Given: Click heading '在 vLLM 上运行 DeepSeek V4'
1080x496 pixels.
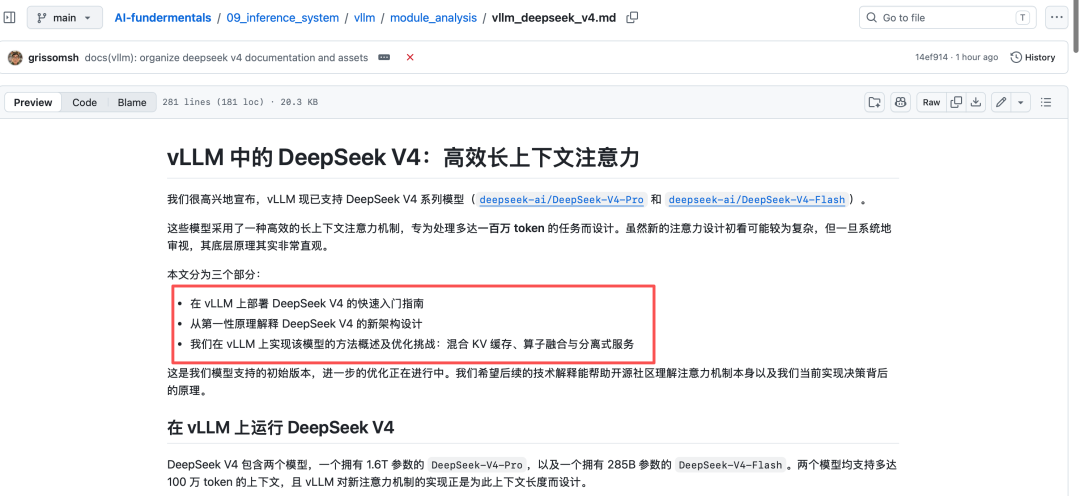Looking at the screenshot, I should click(280, 427).
